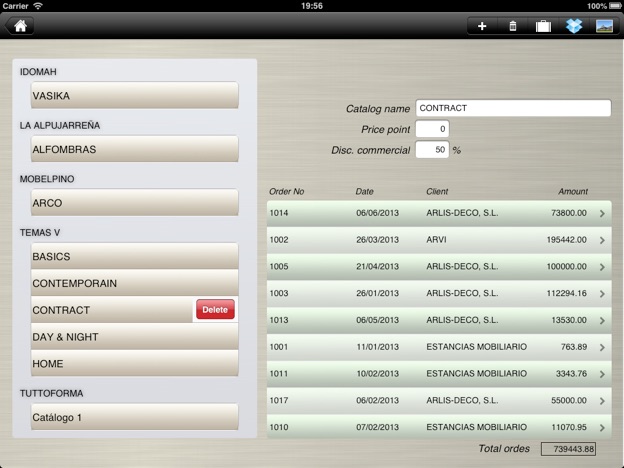Open the picture gallery icon
Screen dimensions: 624x468
[604, 26]
